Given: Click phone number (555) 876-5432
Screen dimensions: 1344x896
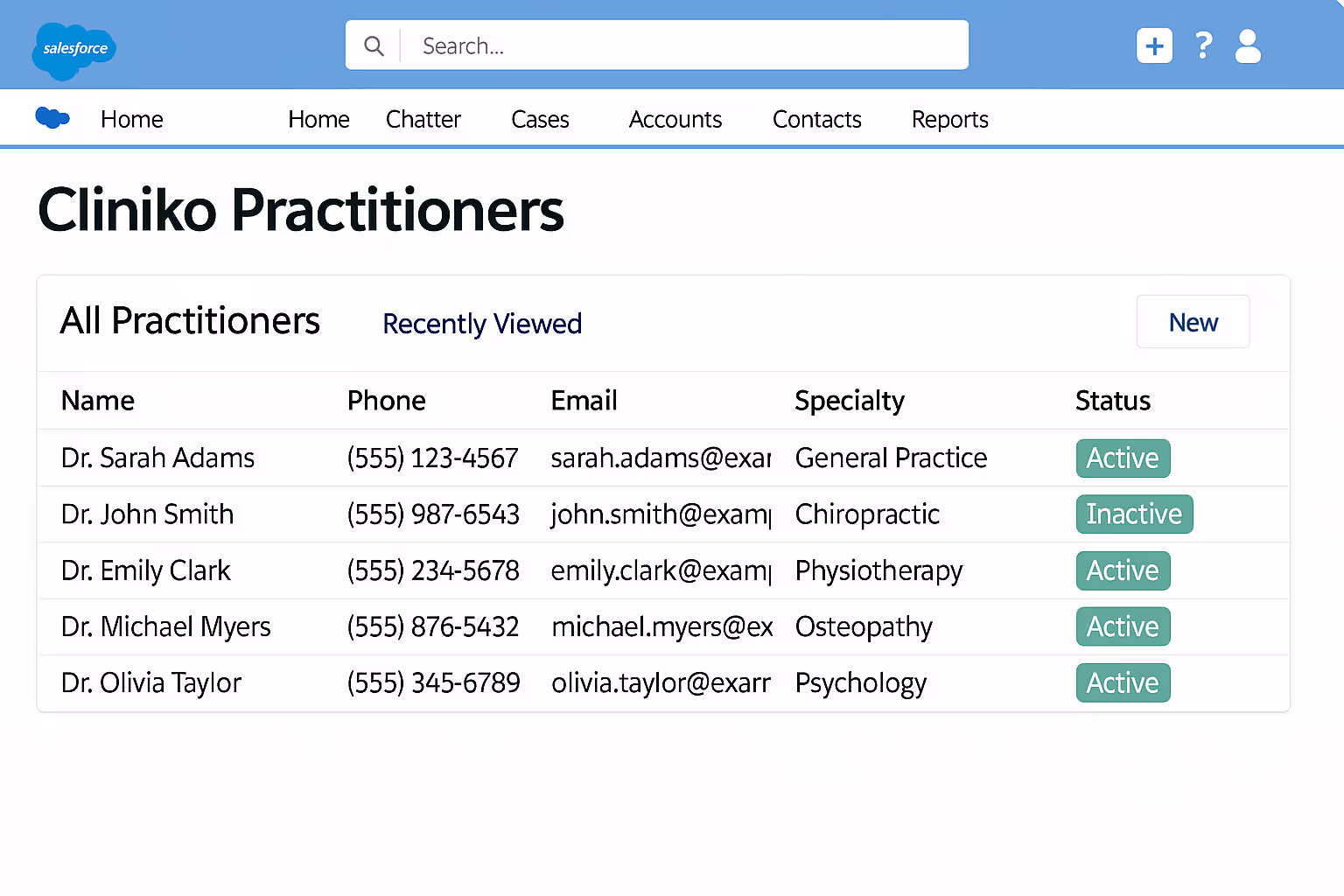Looking at the screenshot, I should click(x=433, y=626).
